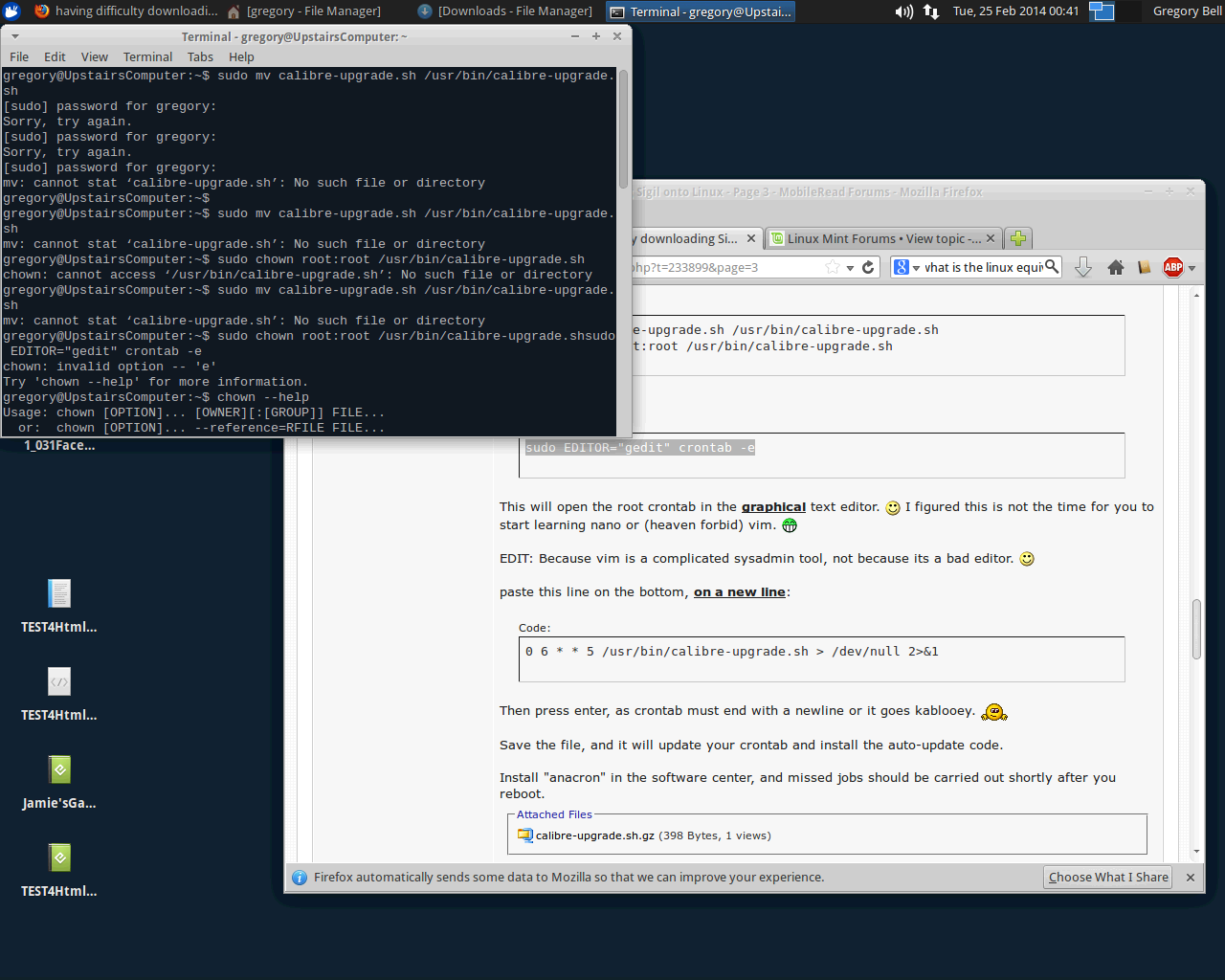
Task: Dismiss the Firefox data notification bar
Action: point(1190,877)
